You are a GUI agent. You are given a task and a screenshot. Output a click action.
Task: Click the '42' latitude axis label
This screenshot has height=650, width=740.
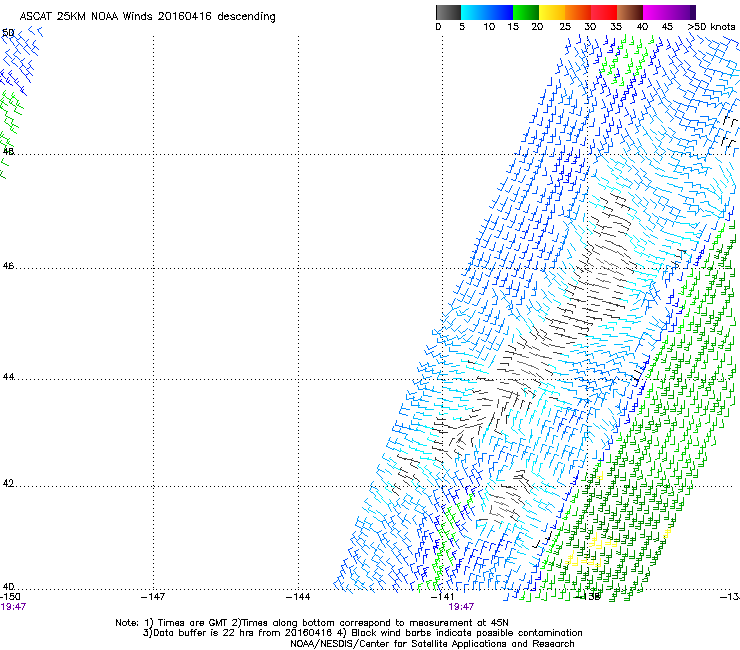[8, 483]
